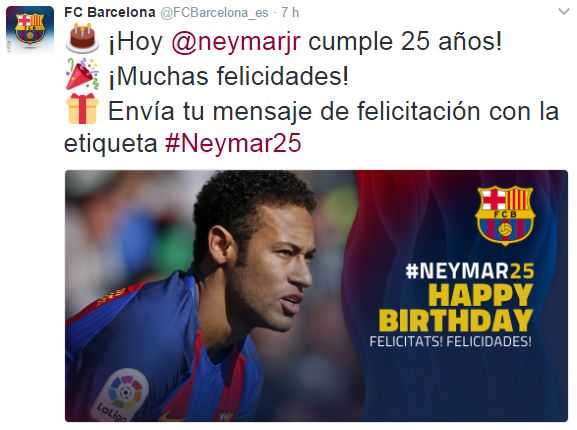The width and height of the screenshot is (577, 430).
Task: Click the #NEYMAR25 text in the image
Action: click(x=470, y=271)
